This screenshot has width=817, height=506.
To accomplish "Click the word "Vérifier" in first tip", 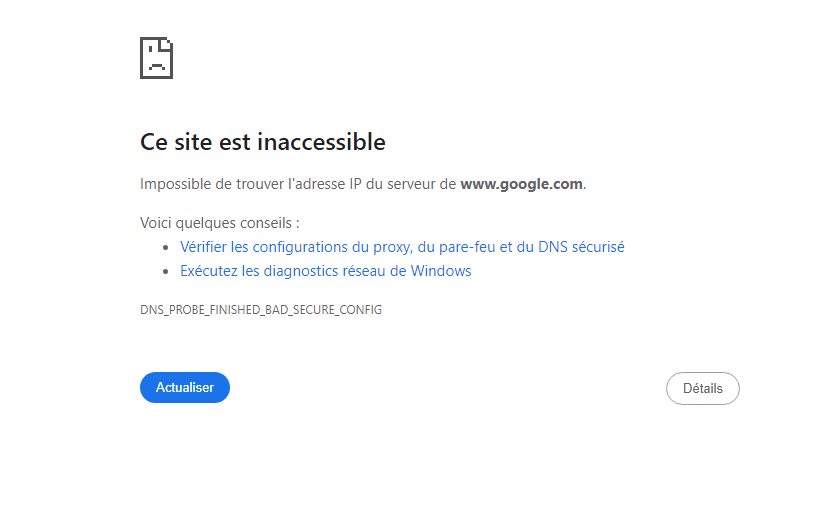I will click(203, 246).
